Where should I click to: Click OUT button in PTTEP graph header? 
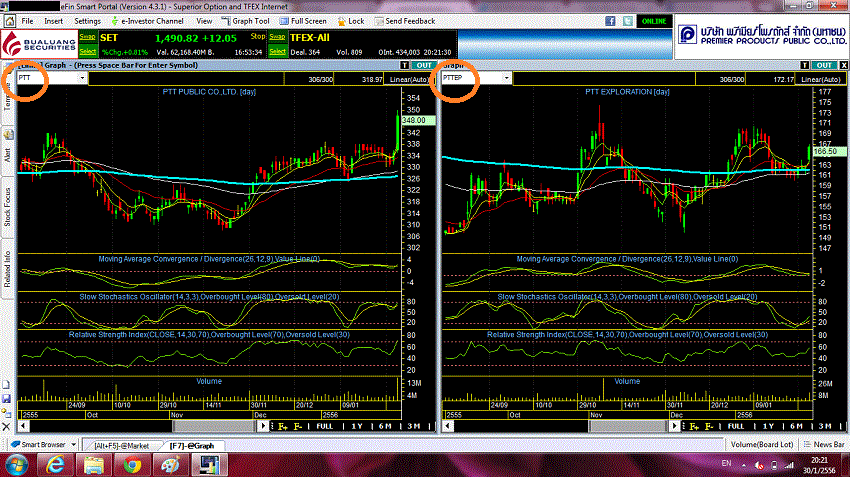click(824, 65)
